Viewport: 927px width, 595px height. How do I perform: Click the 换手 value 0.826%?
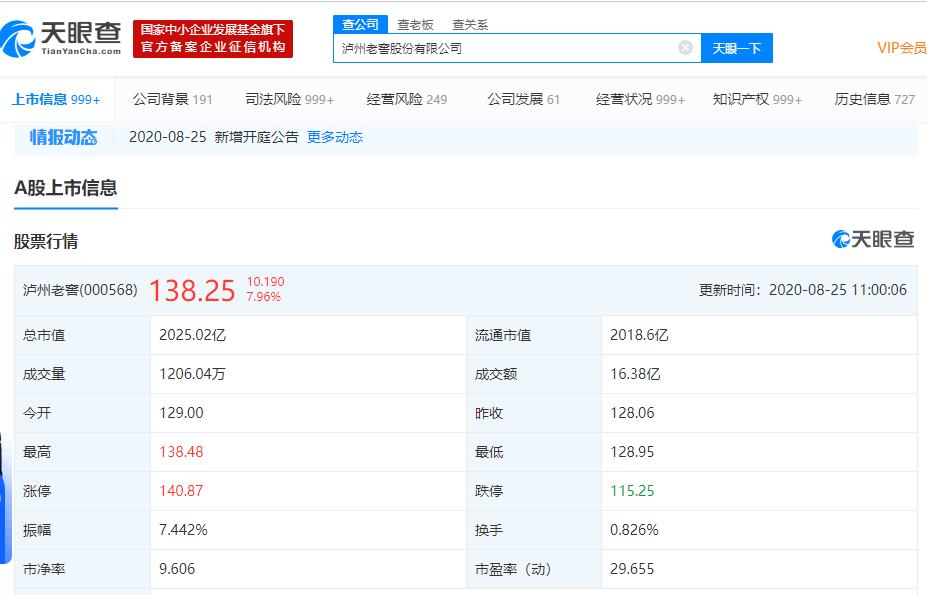click(634, 530)
